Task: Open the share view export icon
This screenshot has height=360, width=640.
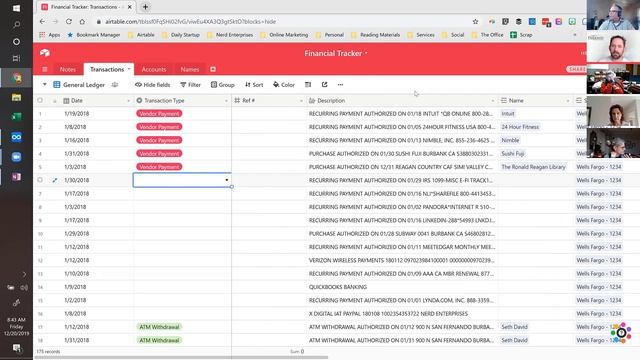Action: pos(324,85)
